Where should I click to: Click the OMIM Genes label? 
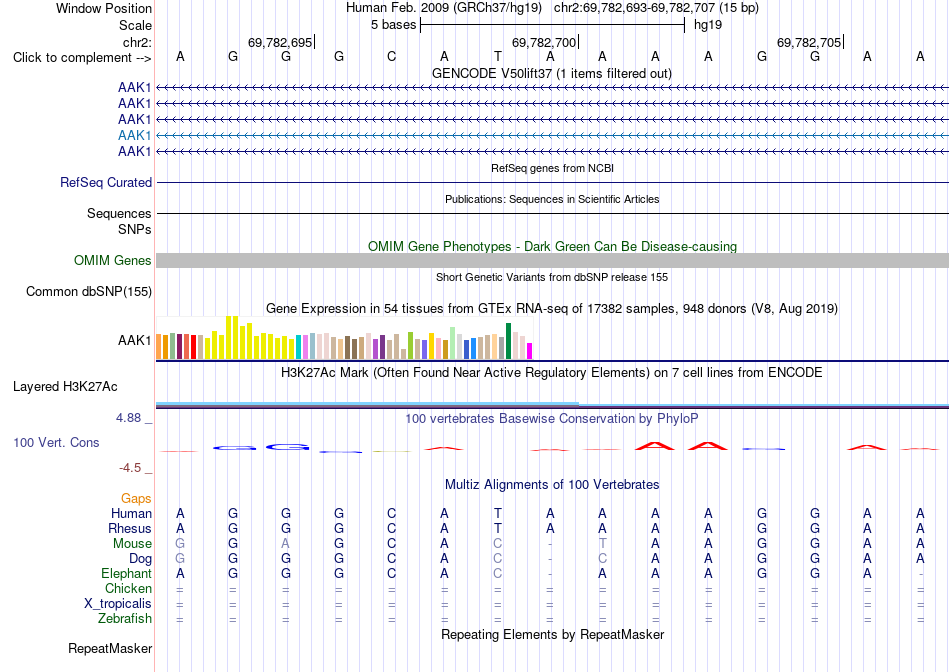tap(113, 261)
